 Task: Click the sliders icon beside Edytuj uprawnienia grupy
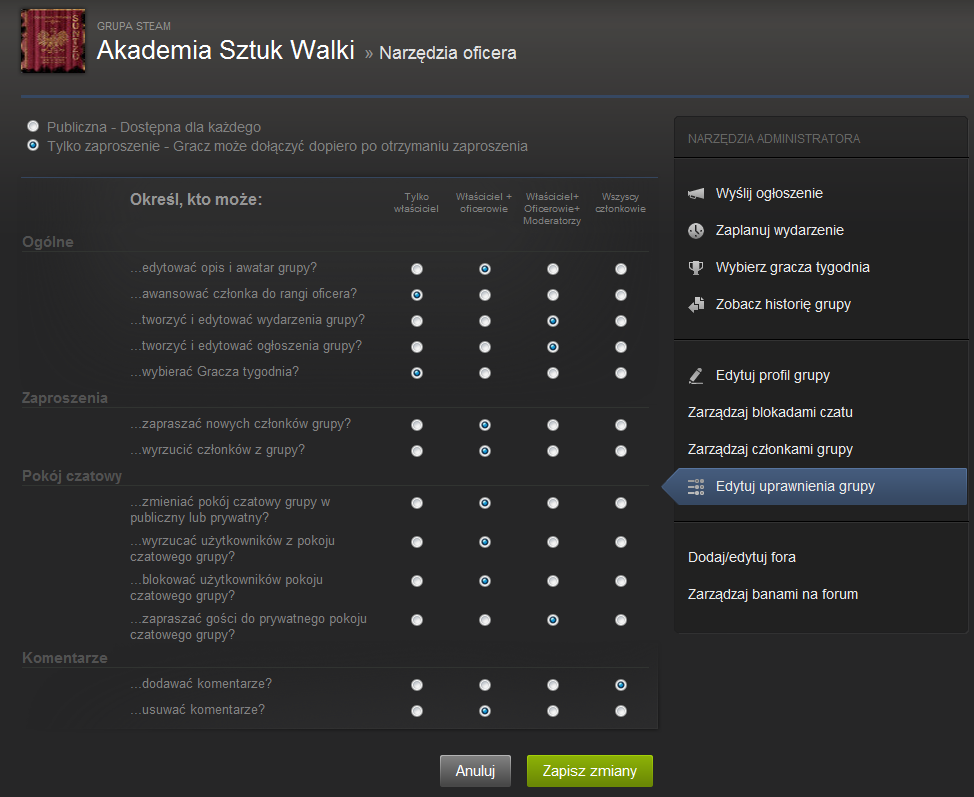click(697, 487)
